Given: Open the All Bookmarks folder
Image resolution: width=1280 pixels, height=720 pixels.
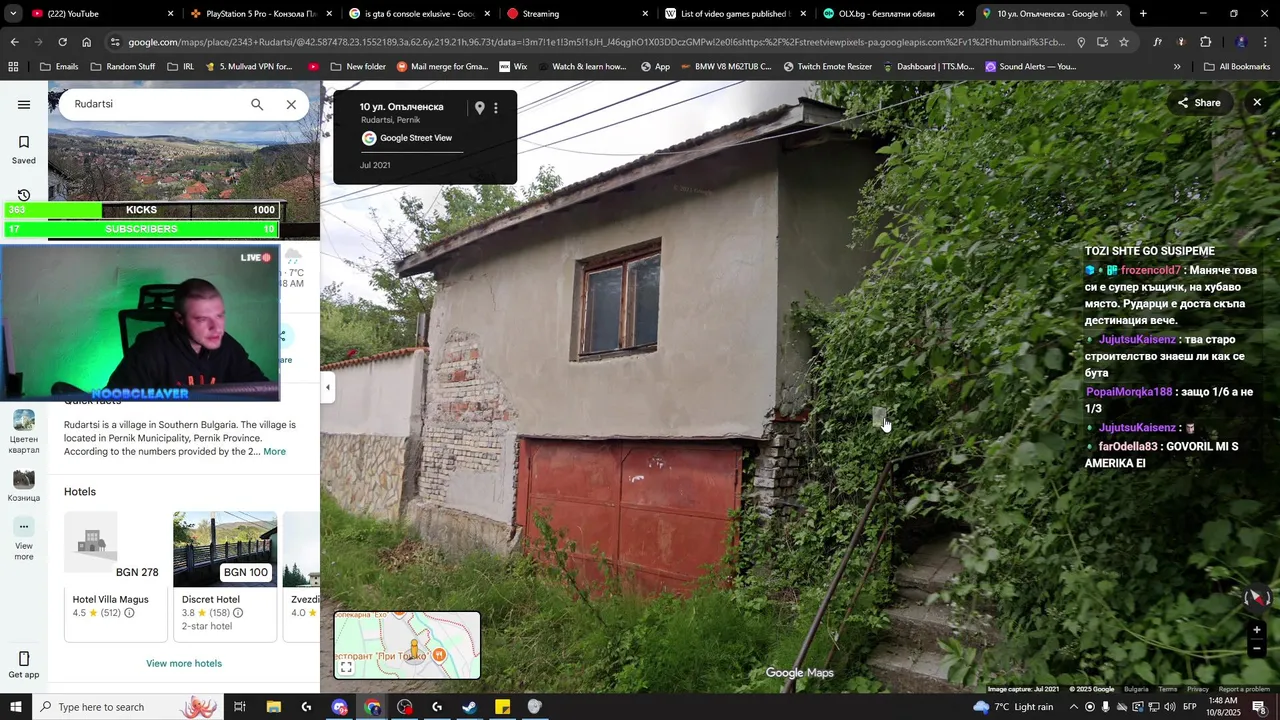Looking at the screenshot, I should [1237, 67].
